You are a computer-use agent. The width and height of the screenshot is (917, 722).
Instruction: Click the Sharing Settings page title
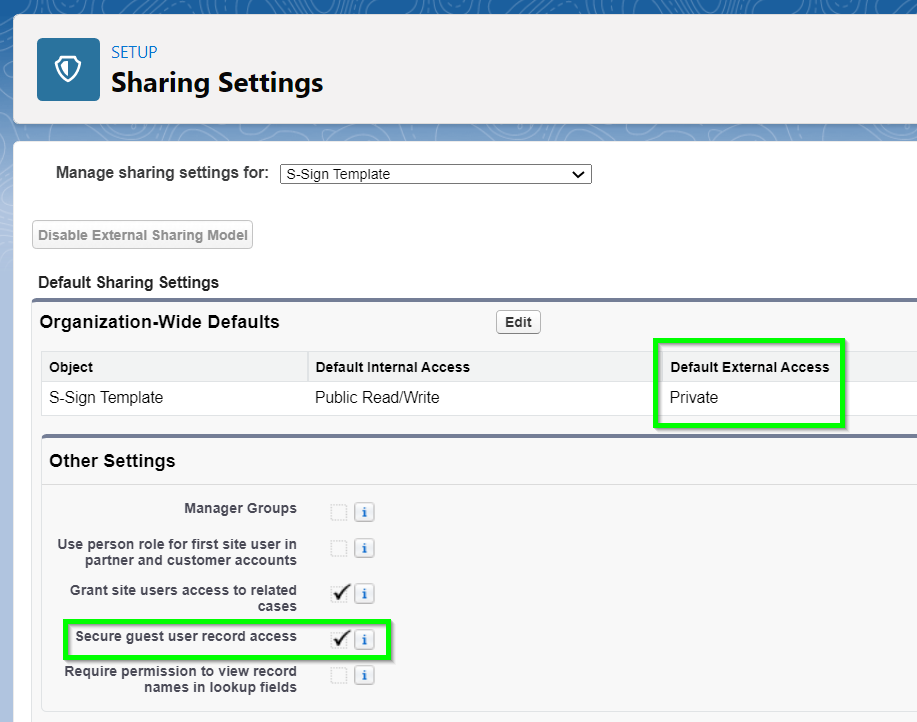click(217, 82)
